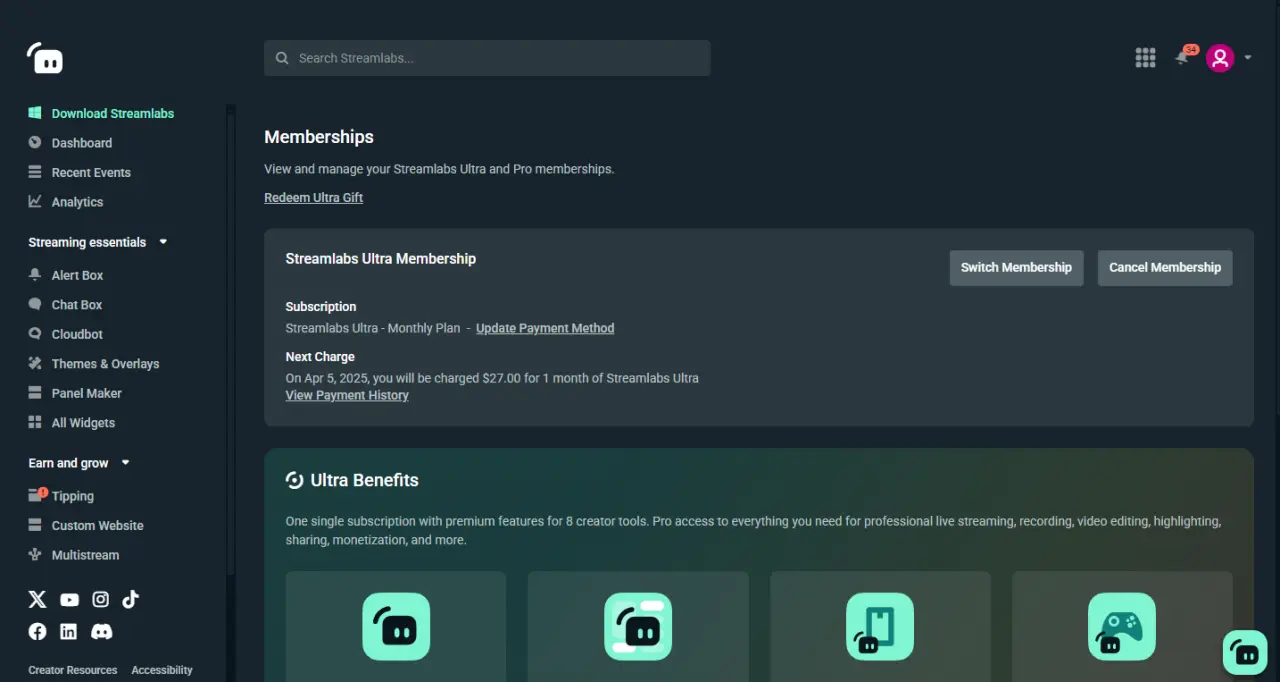Click the search magnifier icon
The width and height of the screenshot is (1280, 682).
pyautogui.click(x=282, y=58)
